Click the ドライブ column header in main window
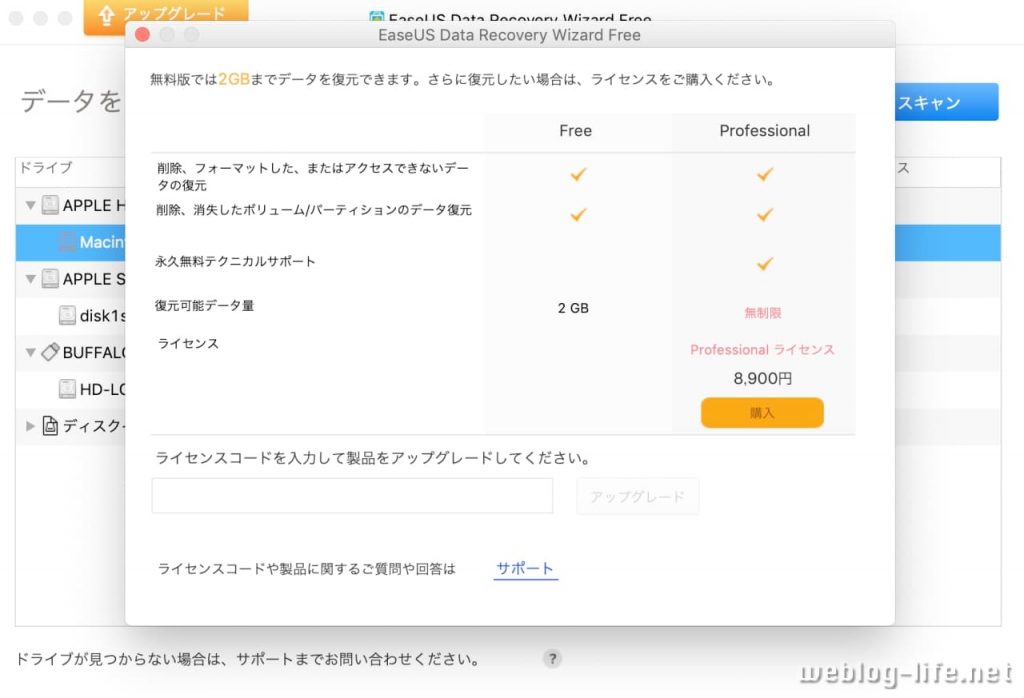This screenshot has height=698, width=1024. coord(46,168)
